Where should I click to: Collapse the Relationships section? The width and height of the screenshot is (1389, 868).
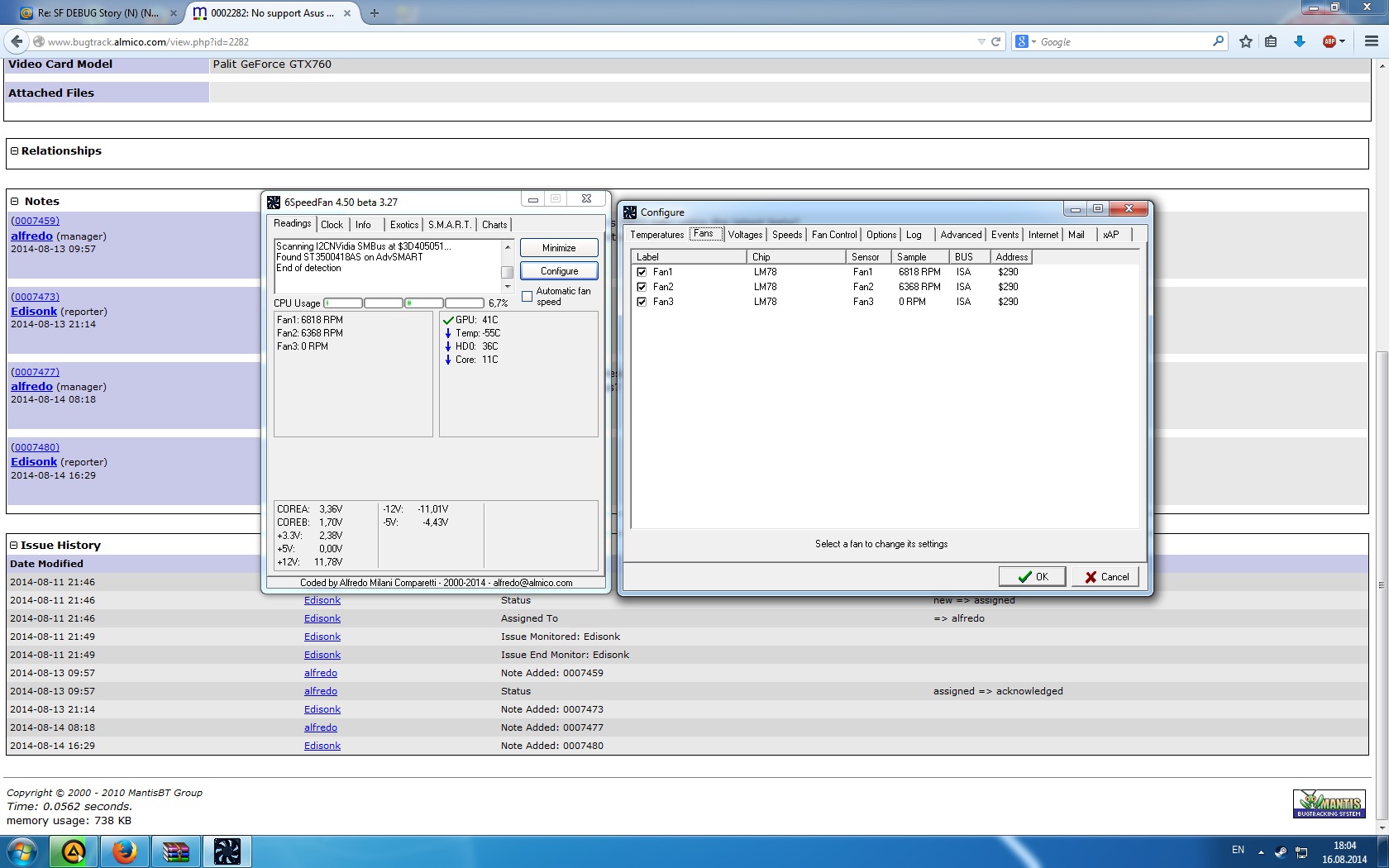14,151
